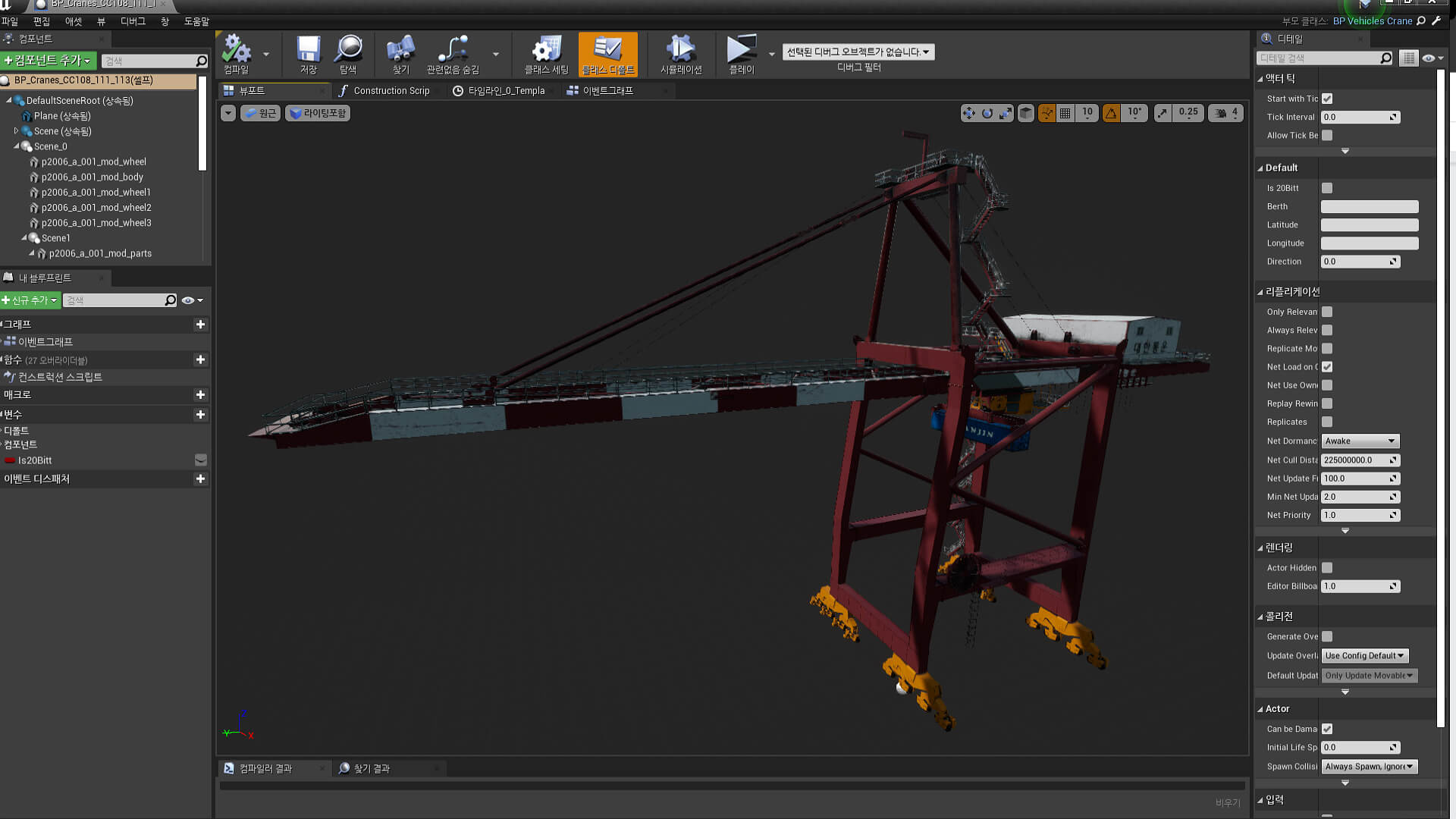Switch to the Construction Script tab
Image resolution: width=1456 pixels, height=819 pixels.
(391, 90)
